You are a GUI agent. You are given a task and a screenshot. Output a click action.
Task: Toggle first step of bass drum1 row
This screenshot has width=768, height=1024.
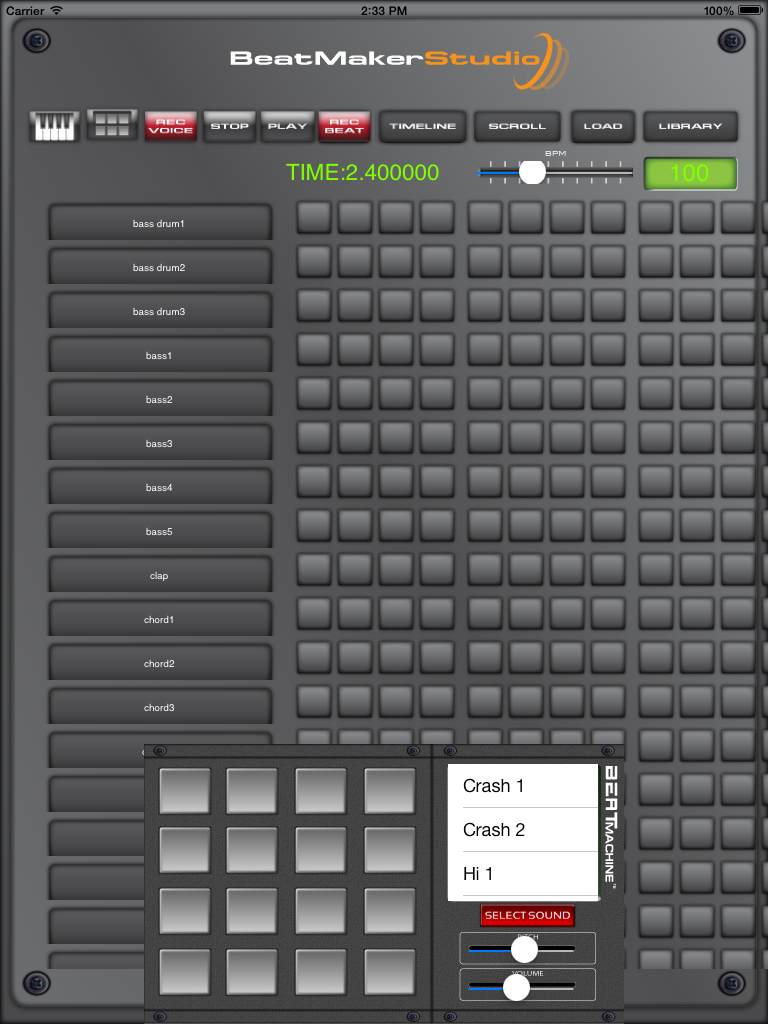pos(314,217)
